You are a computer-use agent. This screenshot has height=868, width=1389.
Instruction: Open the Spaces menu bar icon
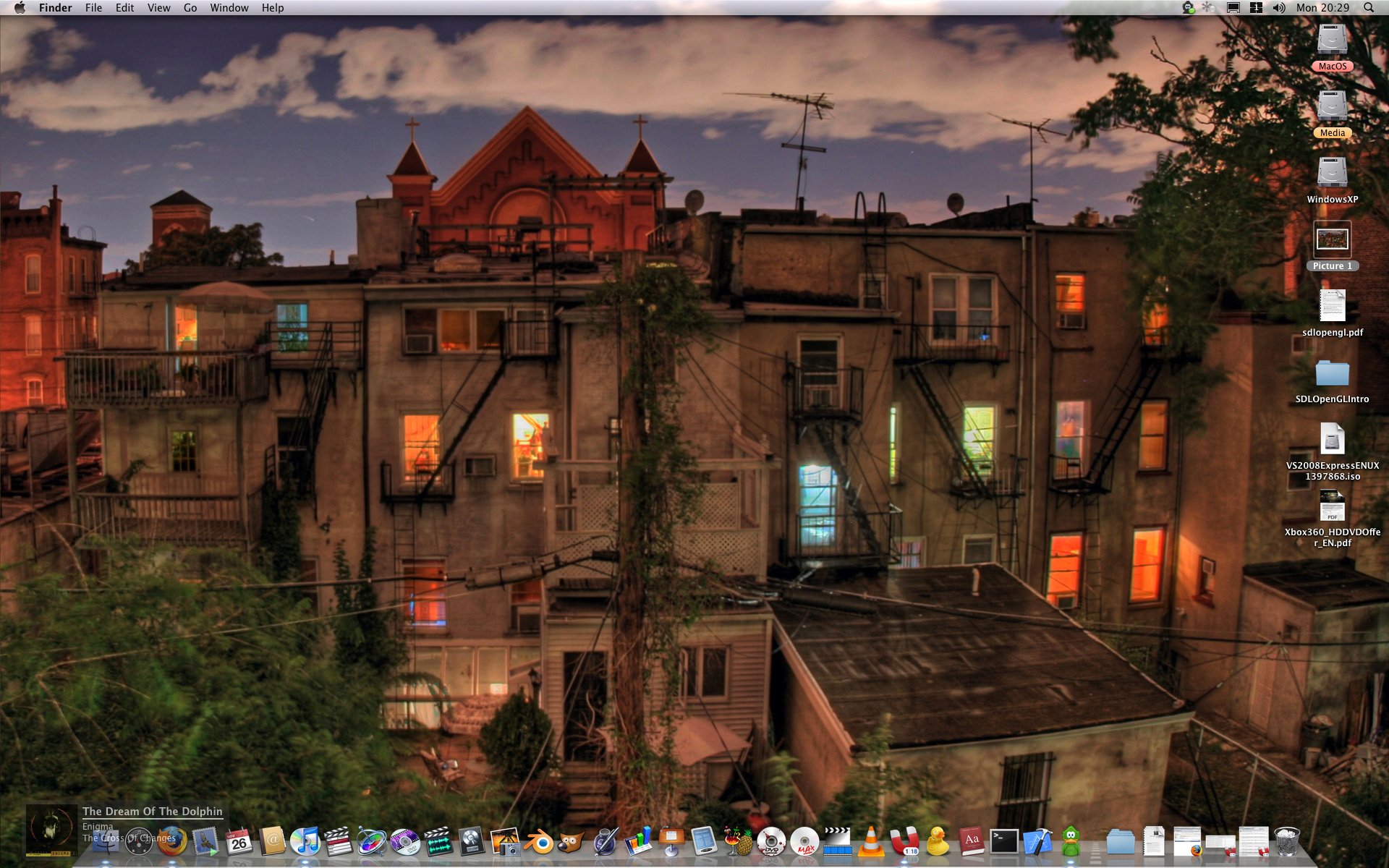(1257, 7)
